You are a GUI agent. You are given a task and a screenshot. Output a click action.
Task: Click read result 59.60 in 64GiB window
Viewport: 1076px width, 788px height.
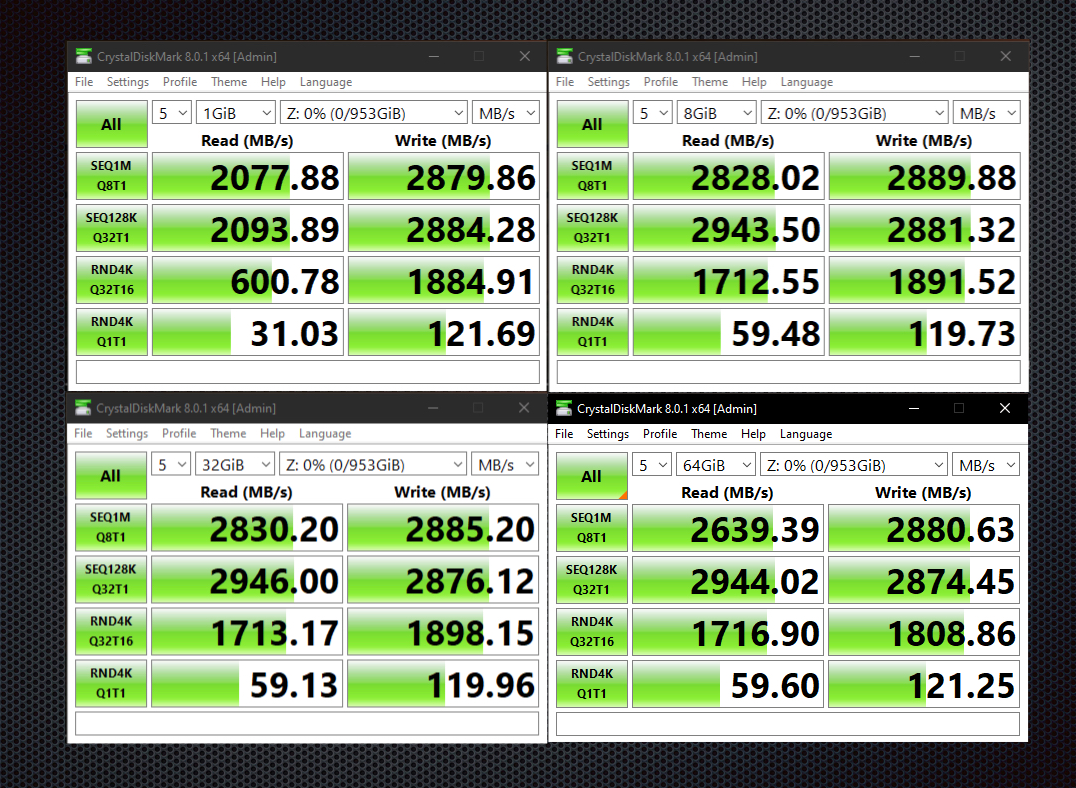(728, 685)
